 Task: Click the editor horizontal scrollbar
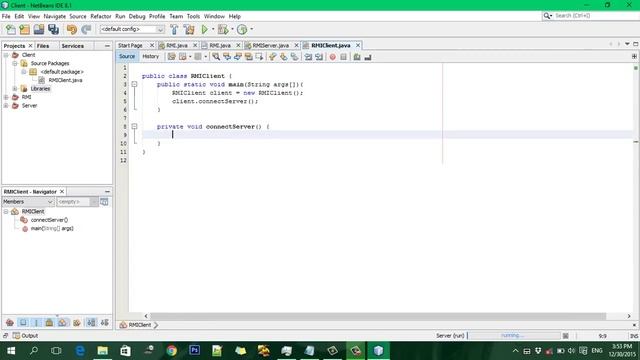378,316
